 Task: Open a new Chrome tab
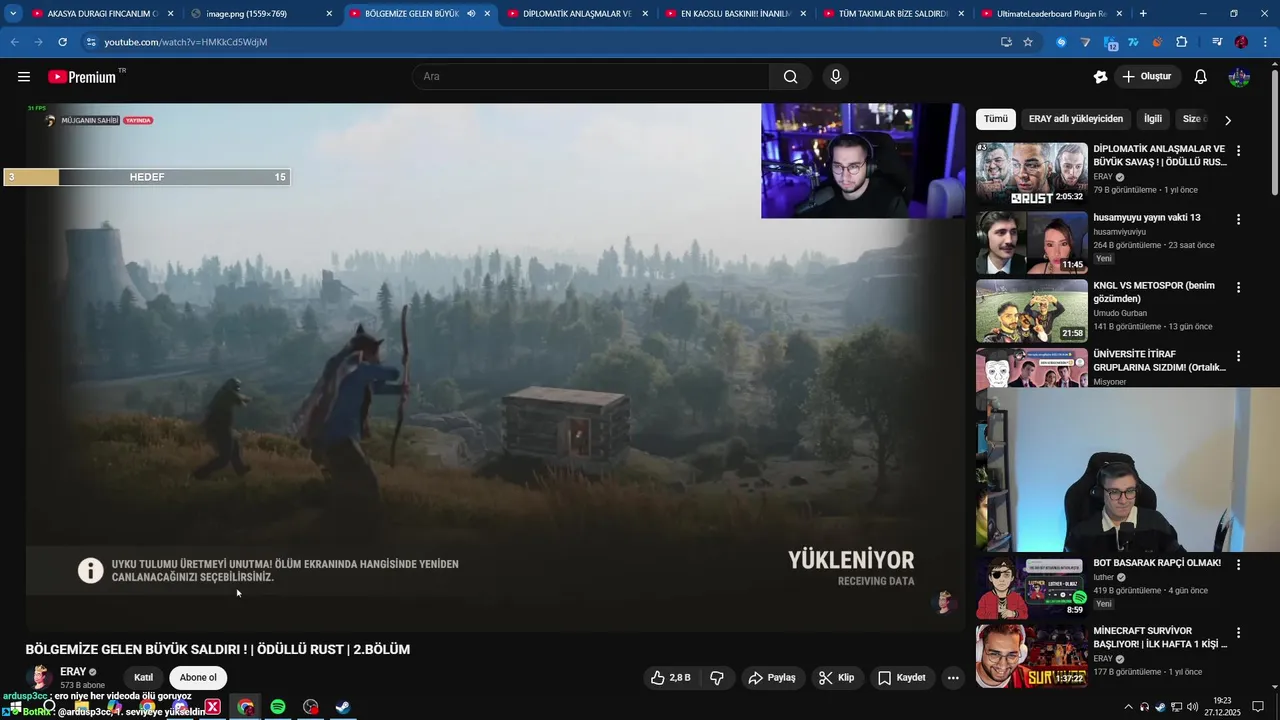(1143, 14)
